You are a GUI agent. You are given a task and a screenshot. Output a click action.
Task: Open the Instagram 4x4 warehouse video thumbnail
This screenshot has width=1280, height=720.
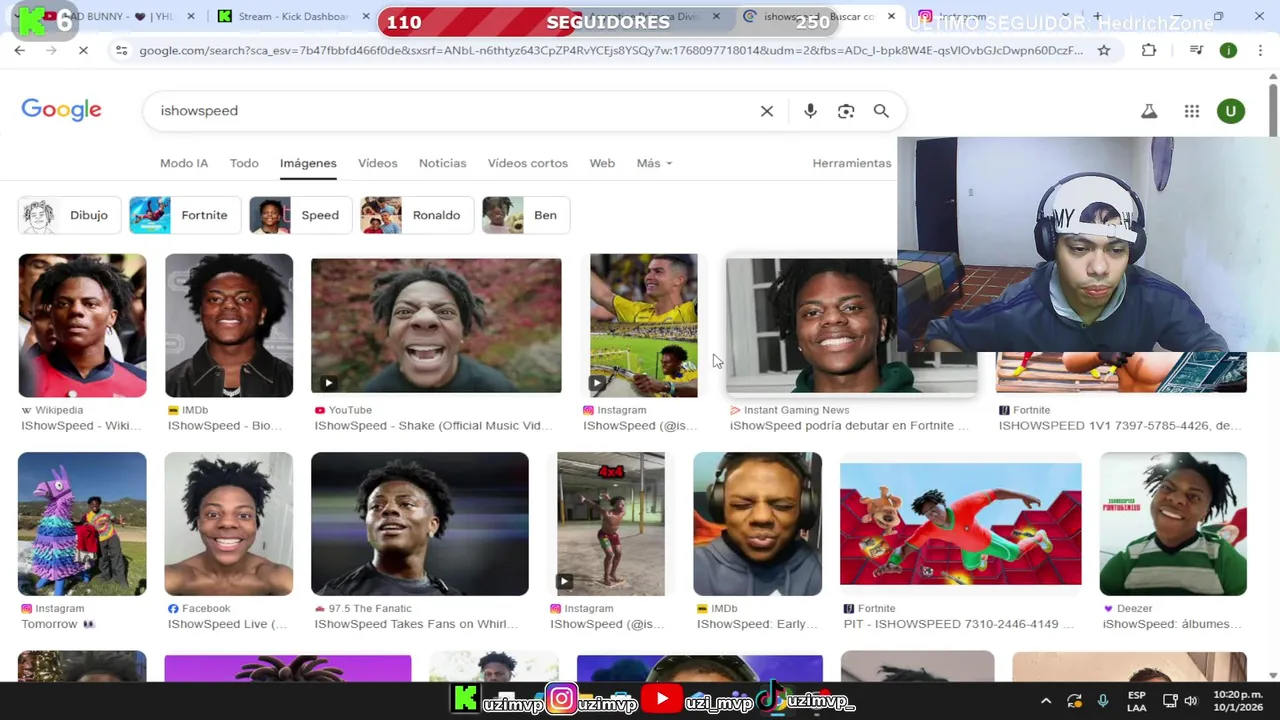click(x=611, y=524)
